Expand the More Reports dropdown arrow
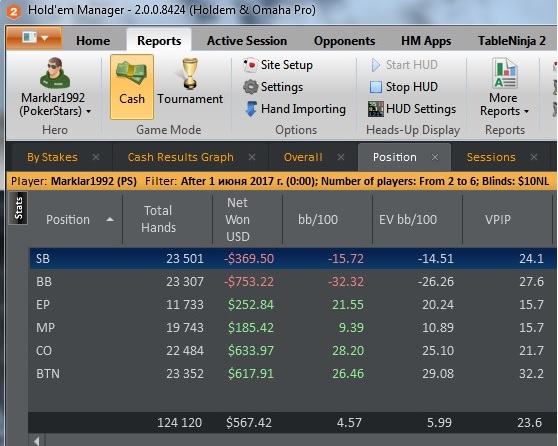Image resolution: width=558 pixels, height=446 pixels. click(526, 111)
